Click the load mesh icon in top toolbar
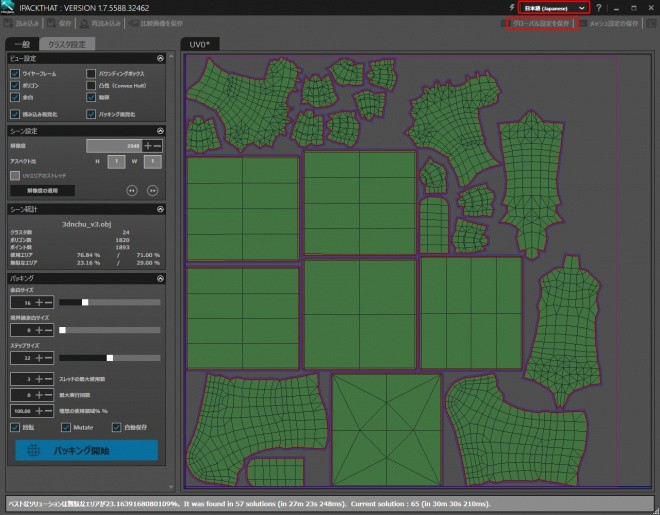 [8, 24]
